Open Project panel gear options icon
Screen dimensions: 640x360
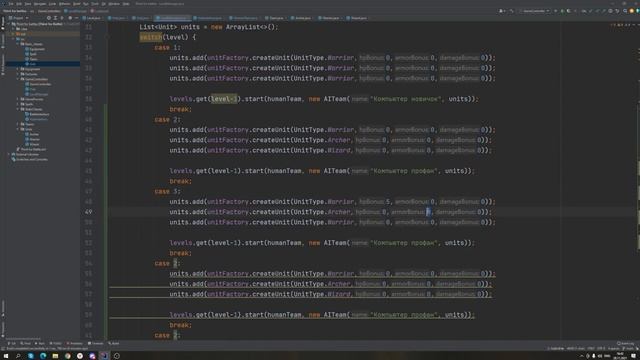pos(70,18)
